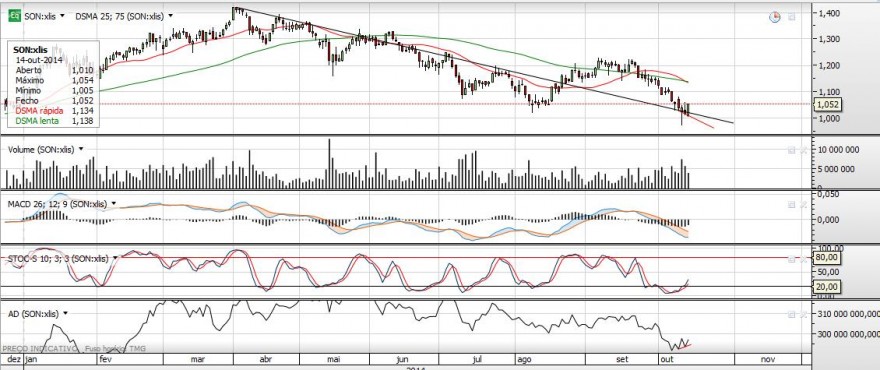Open the STOC-S panel settings icon
Screen dimensions: 880x370
(x=791, y=259)
